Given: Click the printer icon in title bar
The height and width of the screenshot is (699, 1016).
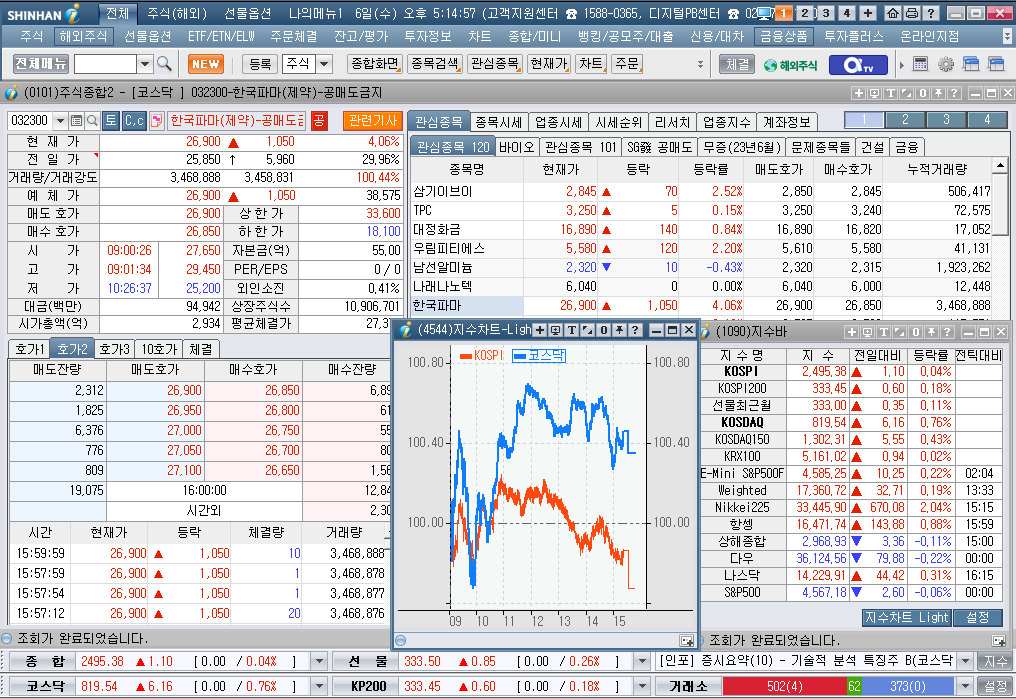Looking at the screenshot, I should pyautogui.click(x=911, y=13).
